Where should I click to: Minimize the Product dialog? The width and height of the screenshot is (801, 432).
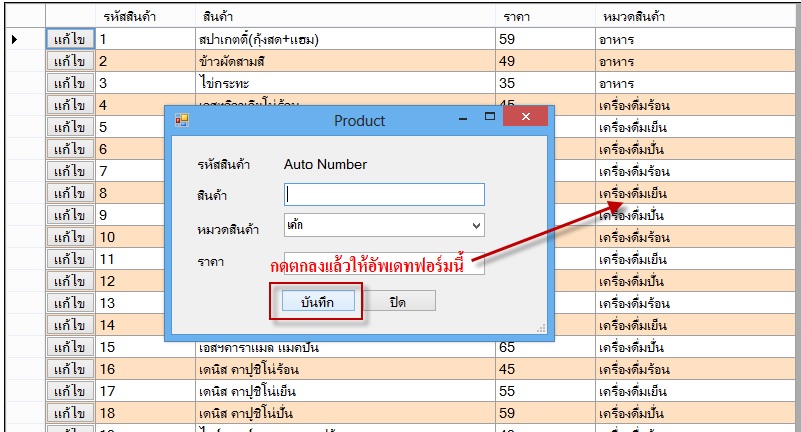point(463,118)
